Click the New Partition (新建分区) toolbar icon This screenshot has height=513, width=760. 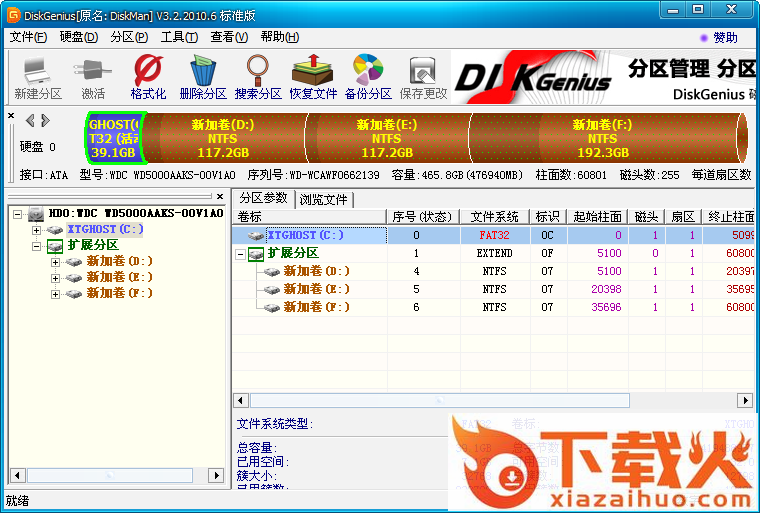(38, 78)
